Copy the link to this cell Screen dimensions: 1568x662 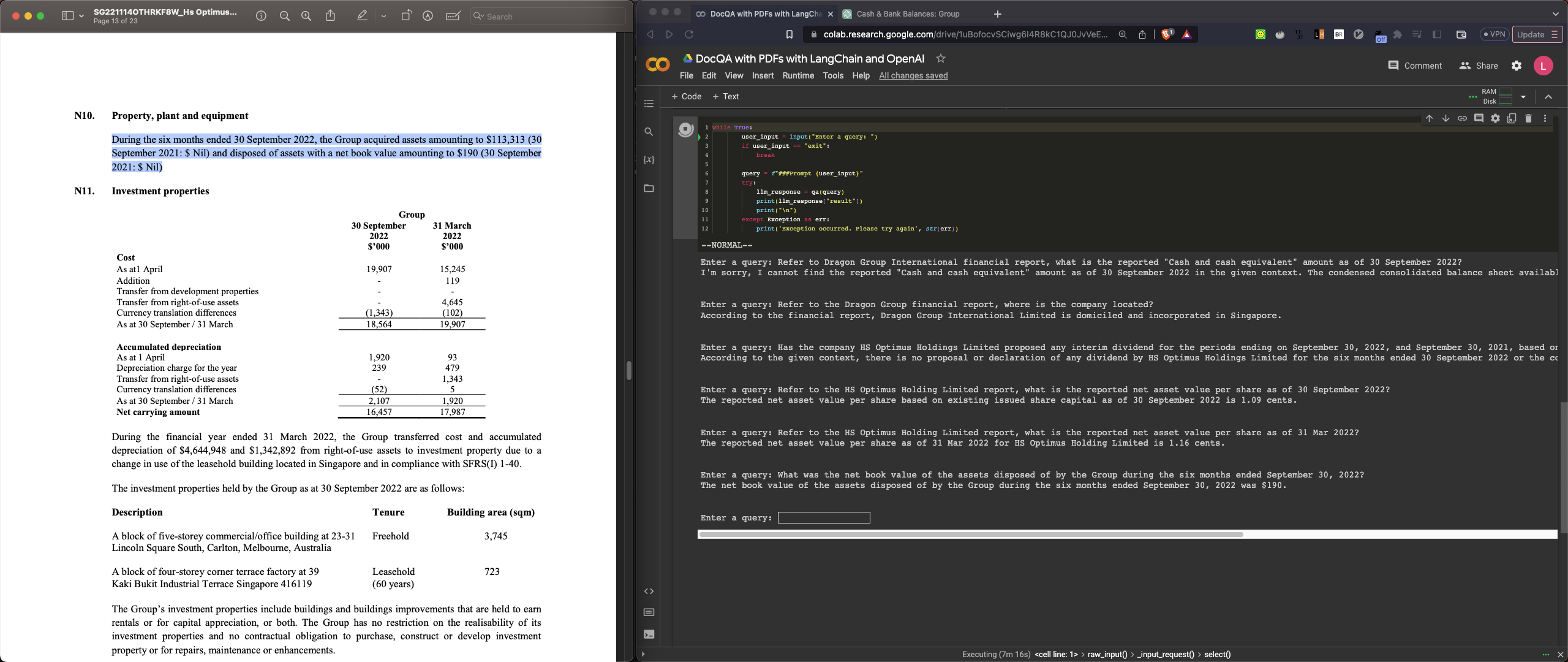coord(1462,118)
